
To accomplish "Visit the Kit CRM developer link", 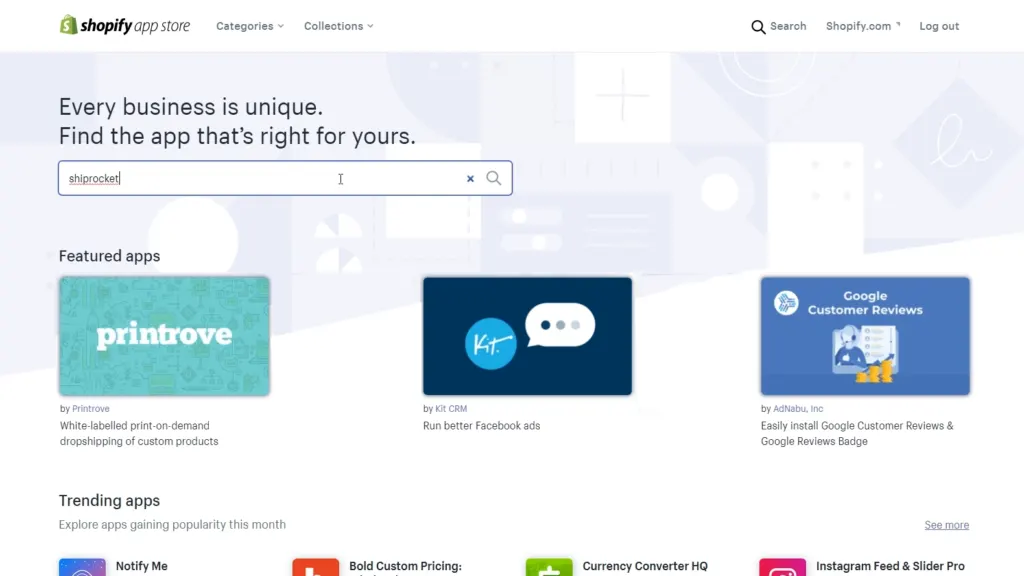I will point(451,408).
